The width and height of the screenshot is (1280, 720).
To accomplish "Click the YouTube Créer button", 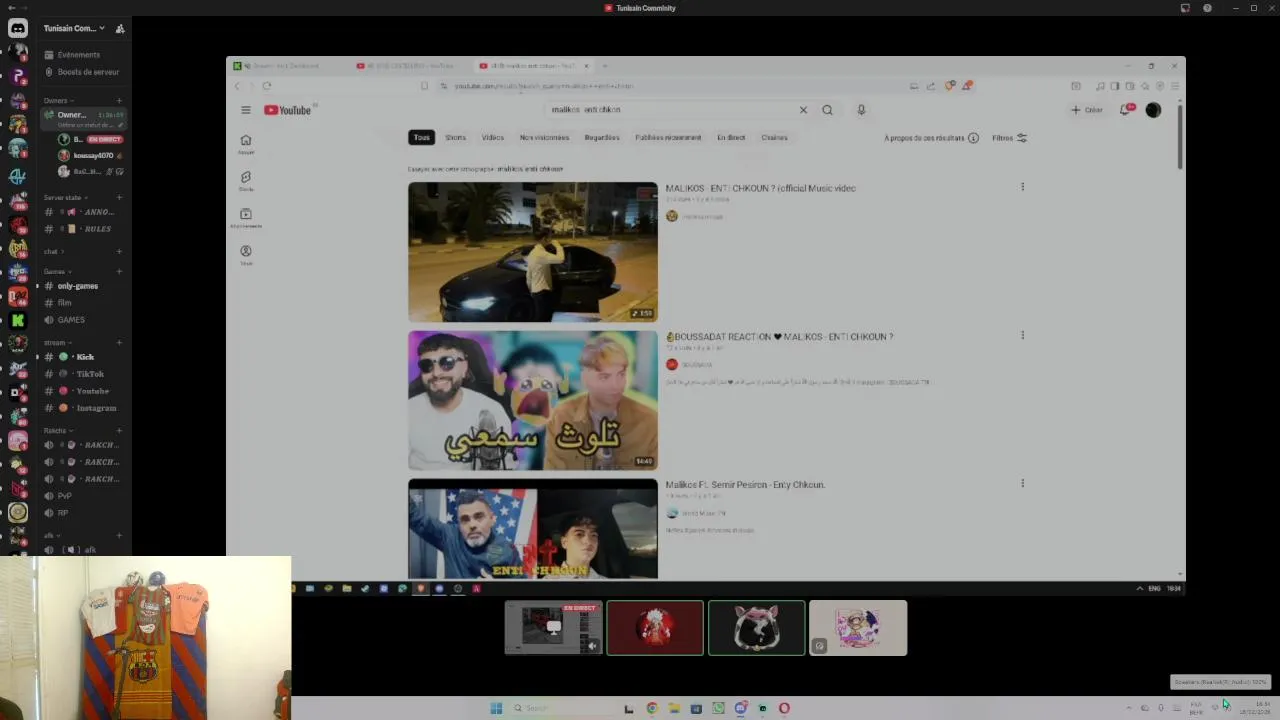I will click(1087, 110).
